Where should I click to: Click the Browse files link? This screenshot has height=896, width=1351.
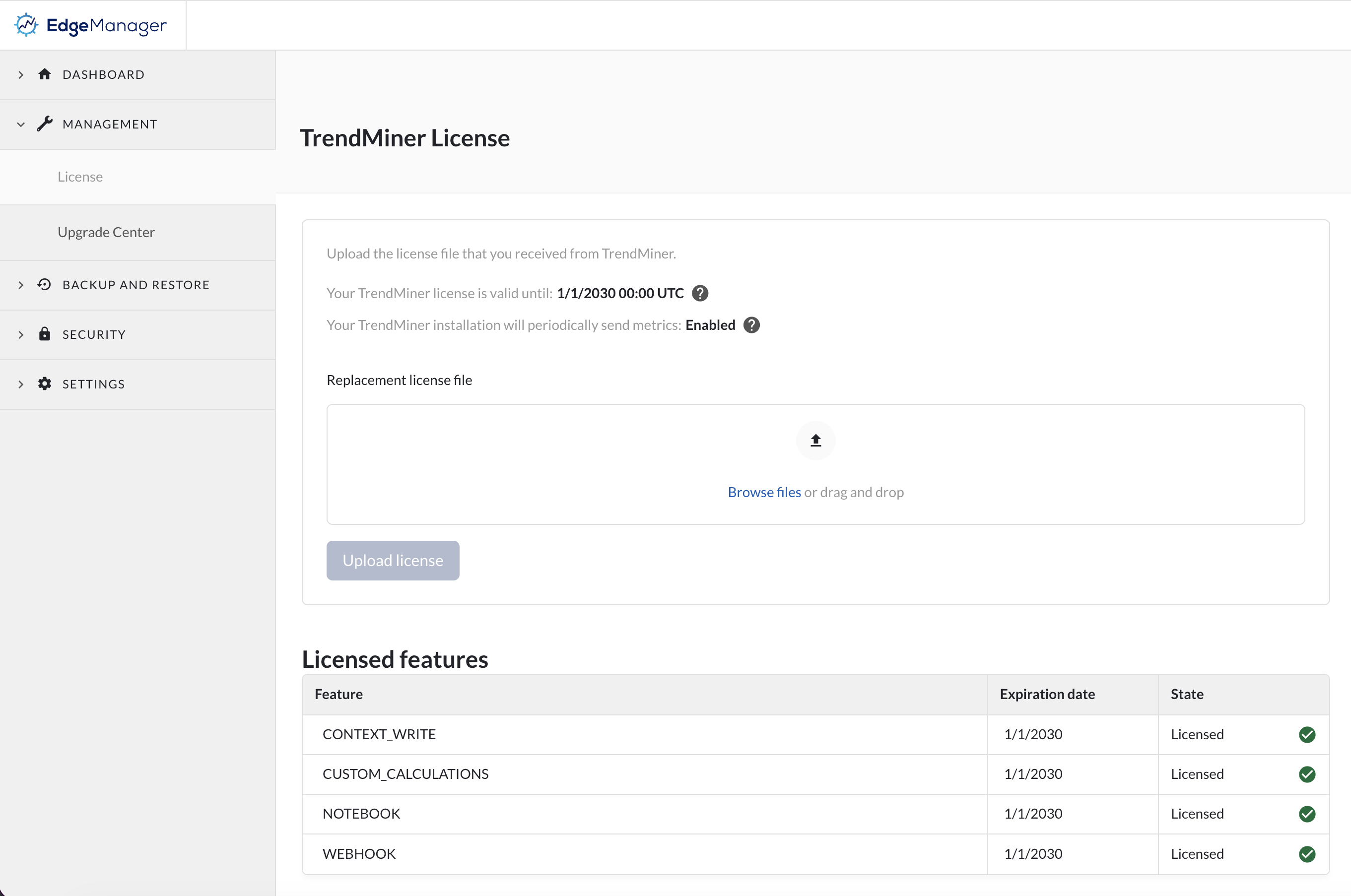(764, 492)
